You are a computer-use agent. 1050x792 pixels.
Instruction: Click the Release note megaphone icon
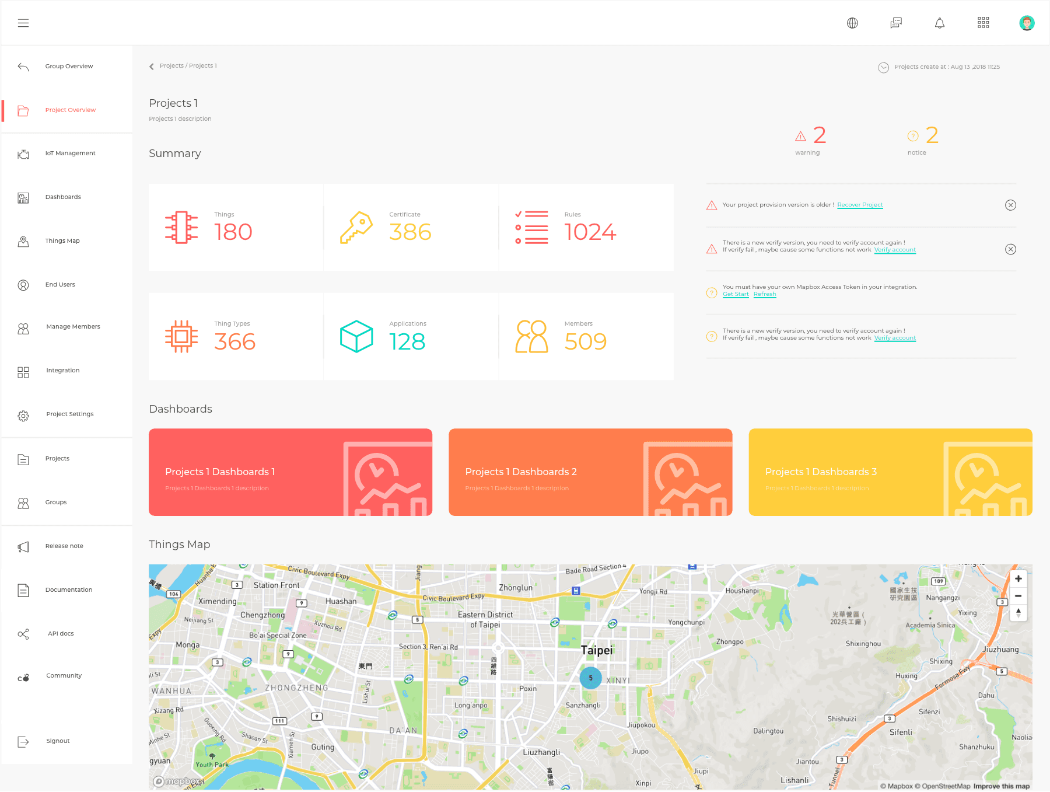tap(23, 547)
